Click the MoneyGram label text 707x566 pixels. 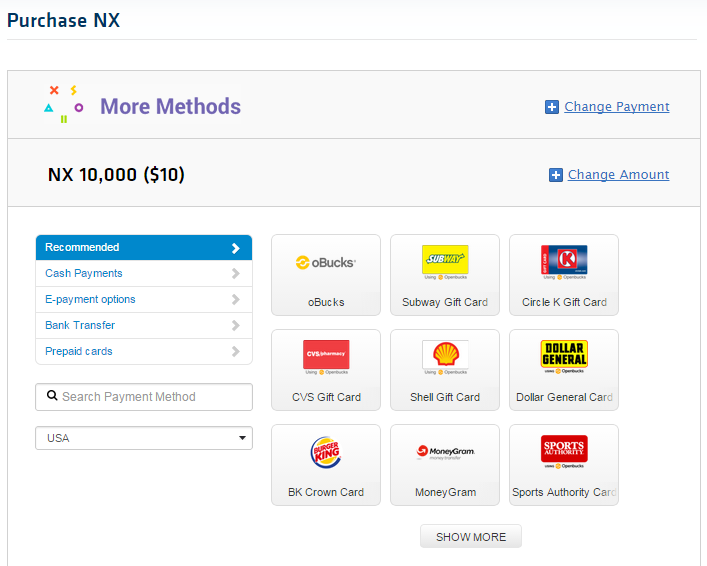pyautogui.click(x=445, y=492)
